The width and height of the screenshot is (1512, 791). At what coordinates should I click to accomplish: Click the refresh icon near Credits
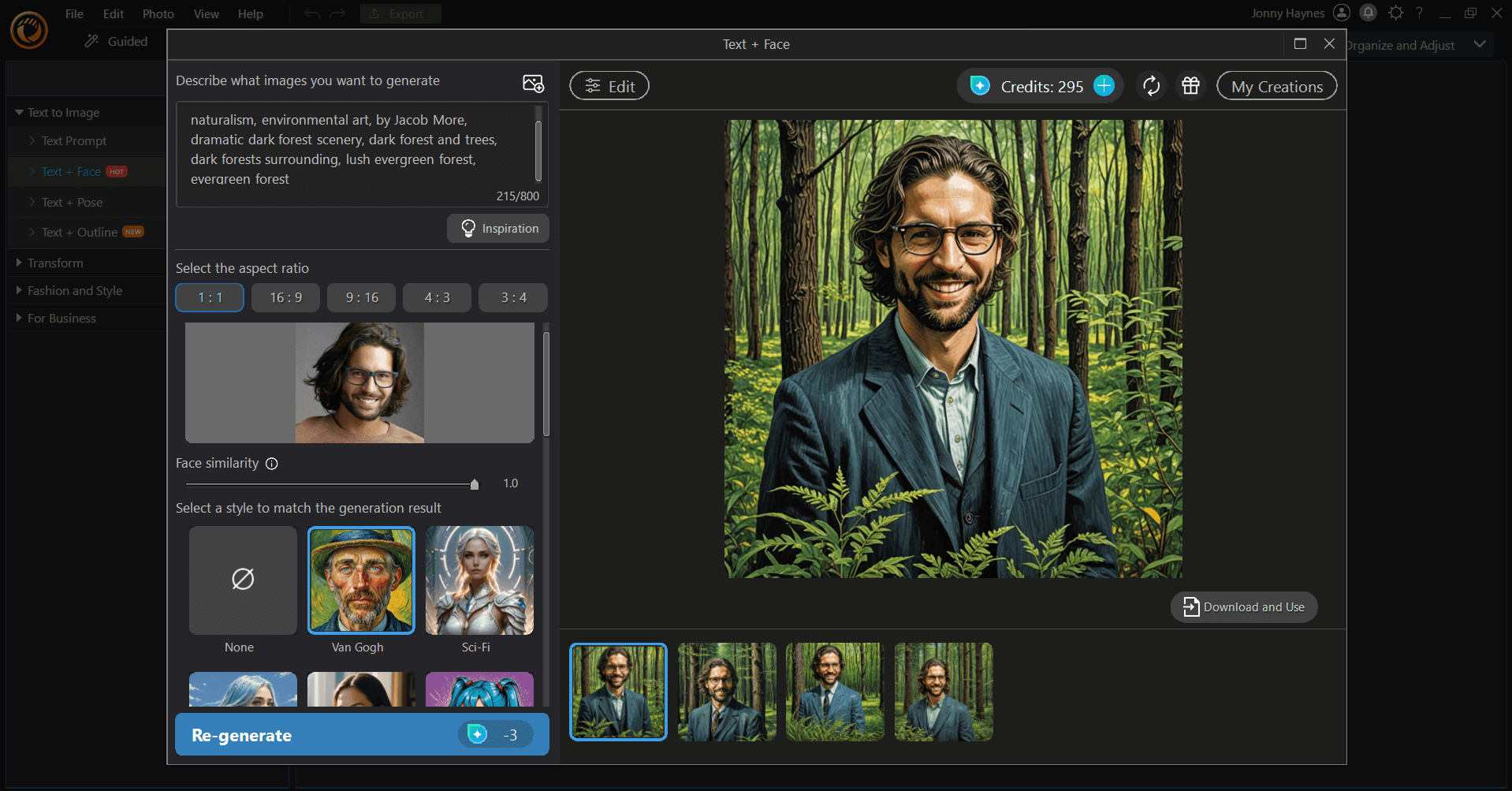pyautogui.click(x=1151, y=85)
